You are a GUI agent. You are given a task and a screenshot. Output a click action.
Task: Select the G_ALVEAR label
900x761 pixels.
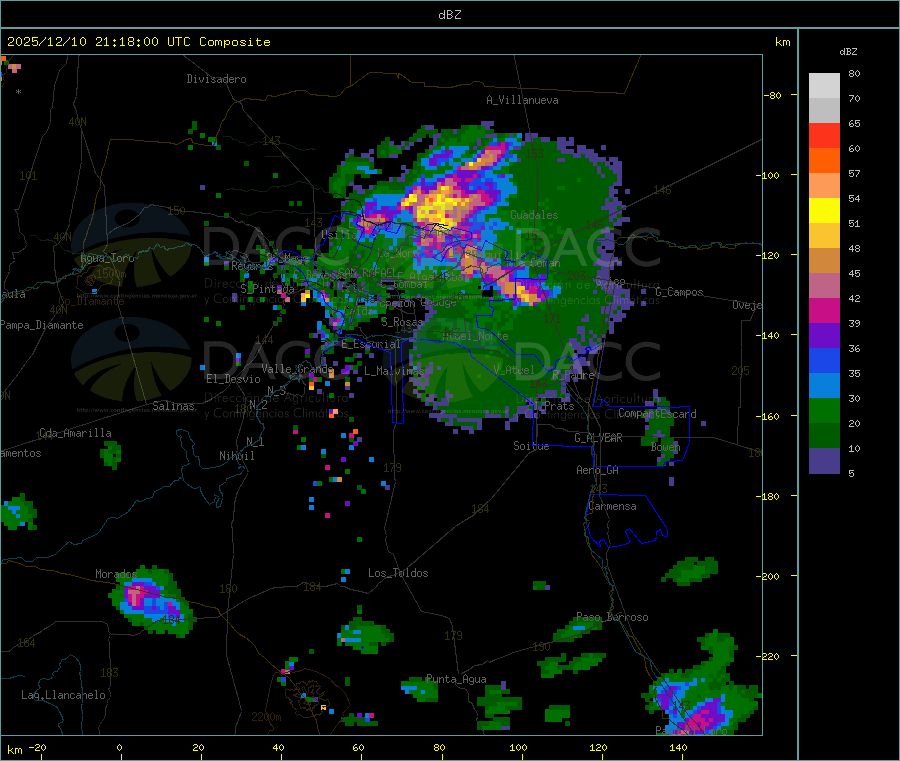tap(598, 438)
